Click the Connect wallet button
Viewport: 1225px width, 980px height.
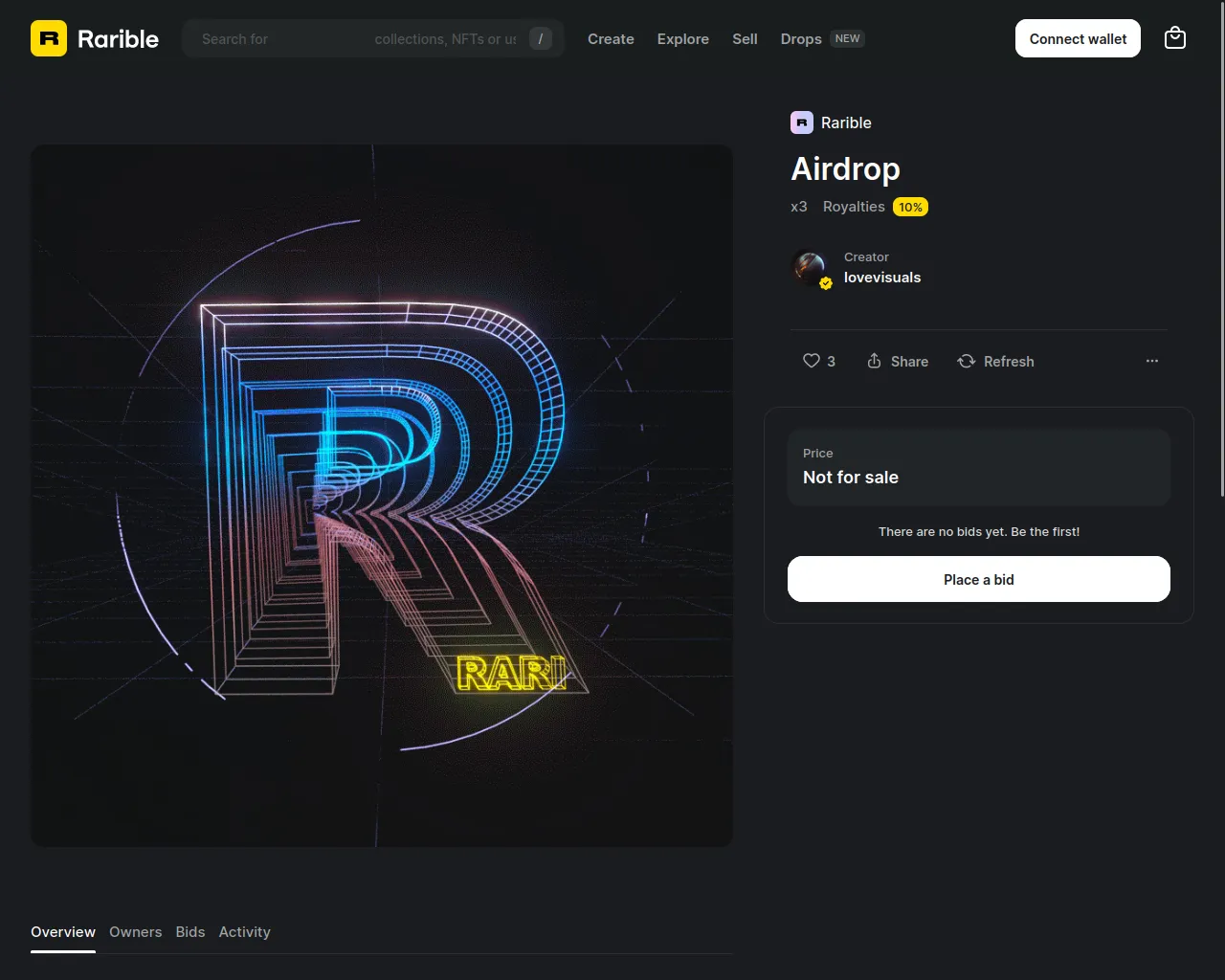(x=1078, y=38)
